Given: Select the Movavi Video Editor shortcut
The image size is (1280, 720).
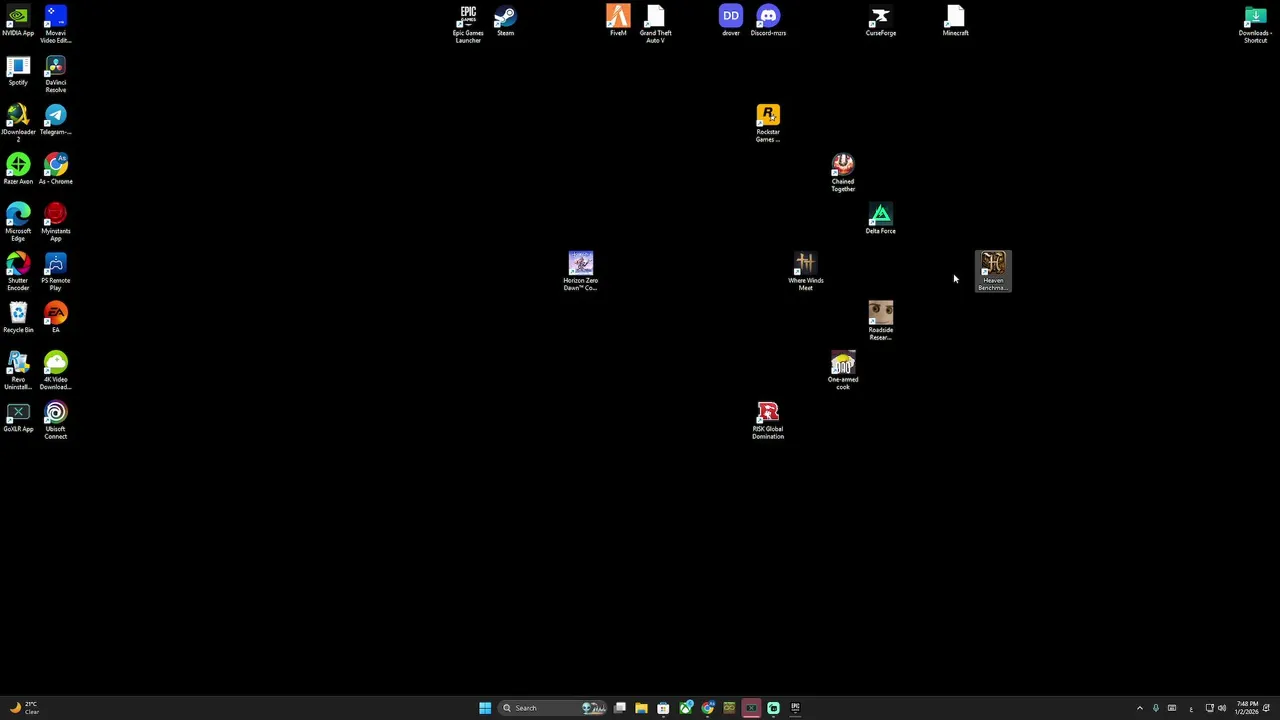Looking at the screenshot, I should coord(56,25).
